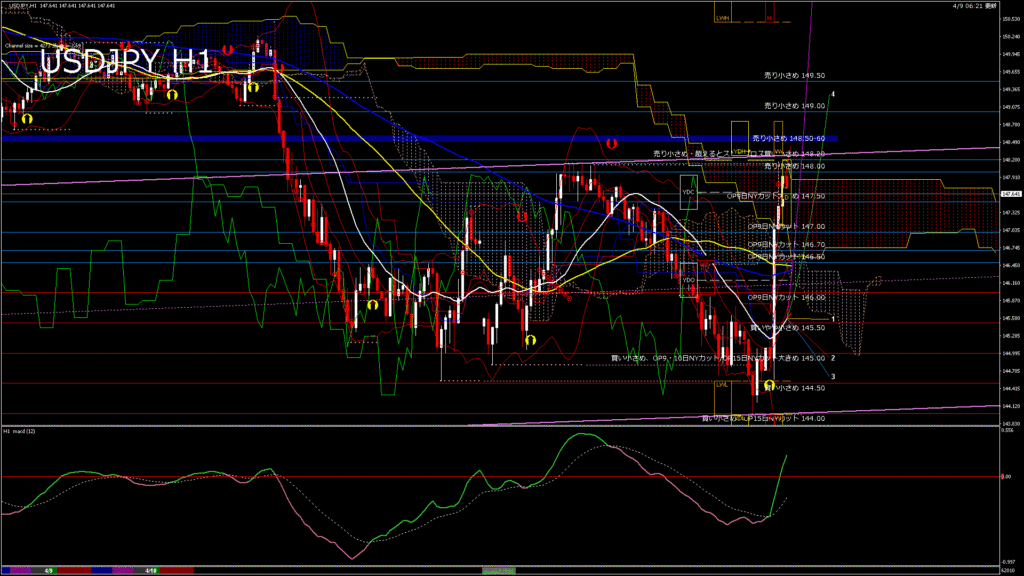Click the H1 macd (12) indicator label
This screenshot has height=576, width=1024.
22,431
